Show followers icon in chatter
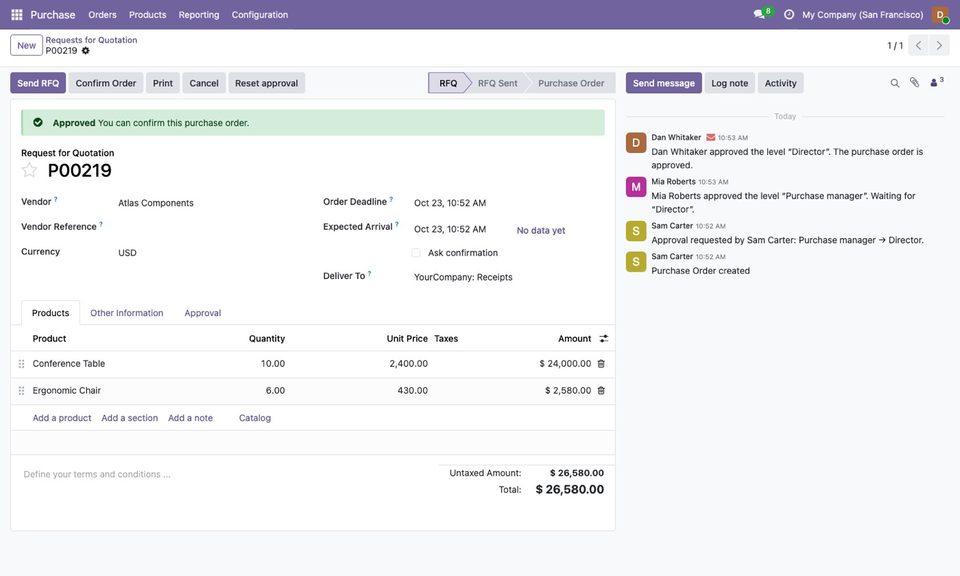The image size is (960, 576). [936, 82]
